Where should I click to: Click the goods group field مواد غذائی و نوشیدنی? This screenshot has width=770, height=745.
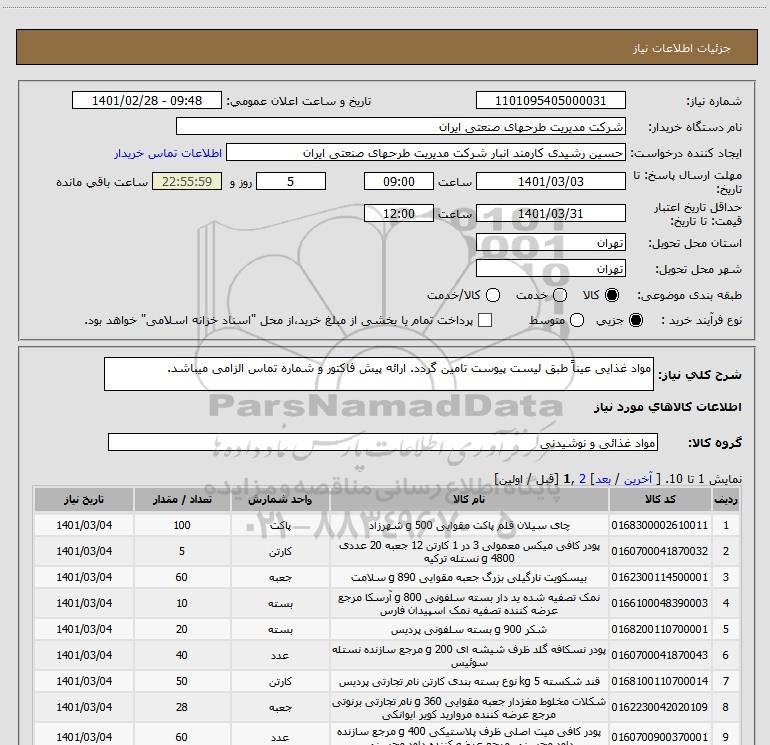383,442
